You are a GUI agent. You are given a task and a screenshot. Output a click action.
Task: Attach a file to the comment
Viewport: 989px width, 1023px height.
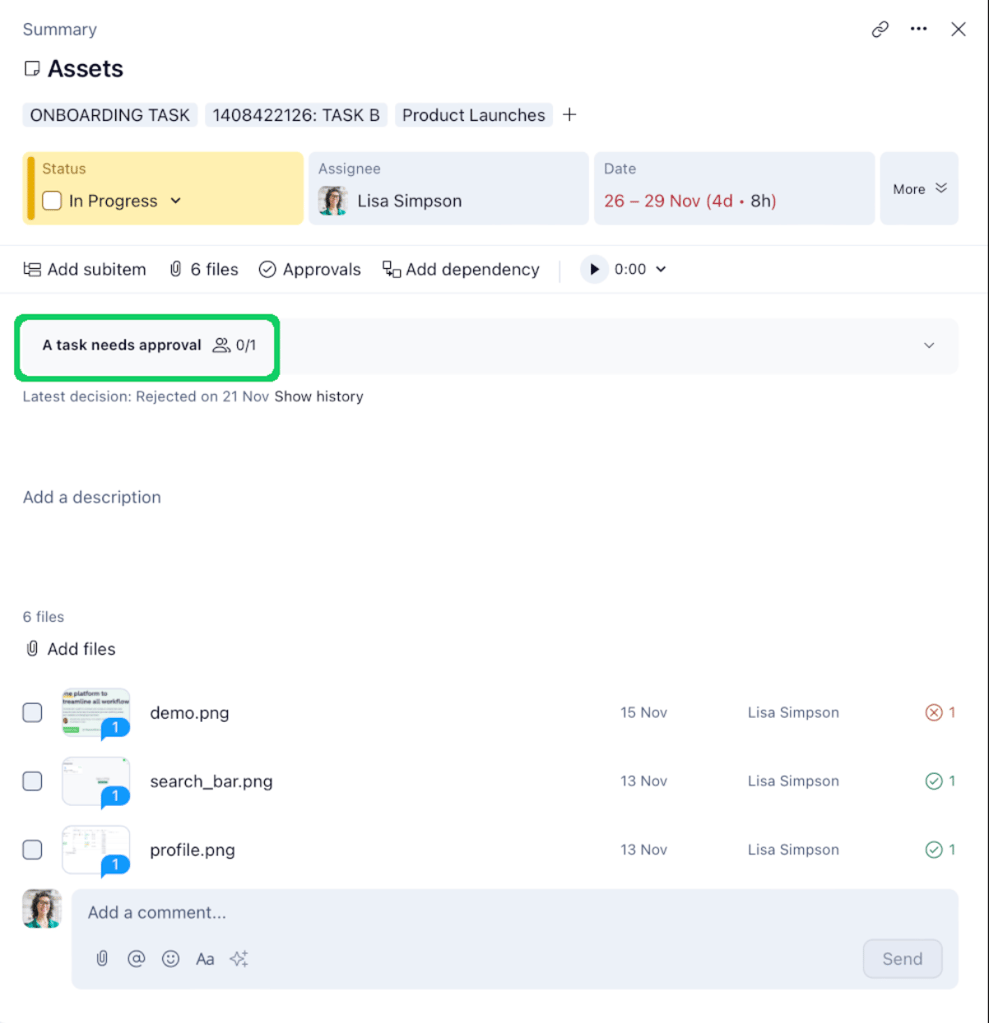click(101, 958)
